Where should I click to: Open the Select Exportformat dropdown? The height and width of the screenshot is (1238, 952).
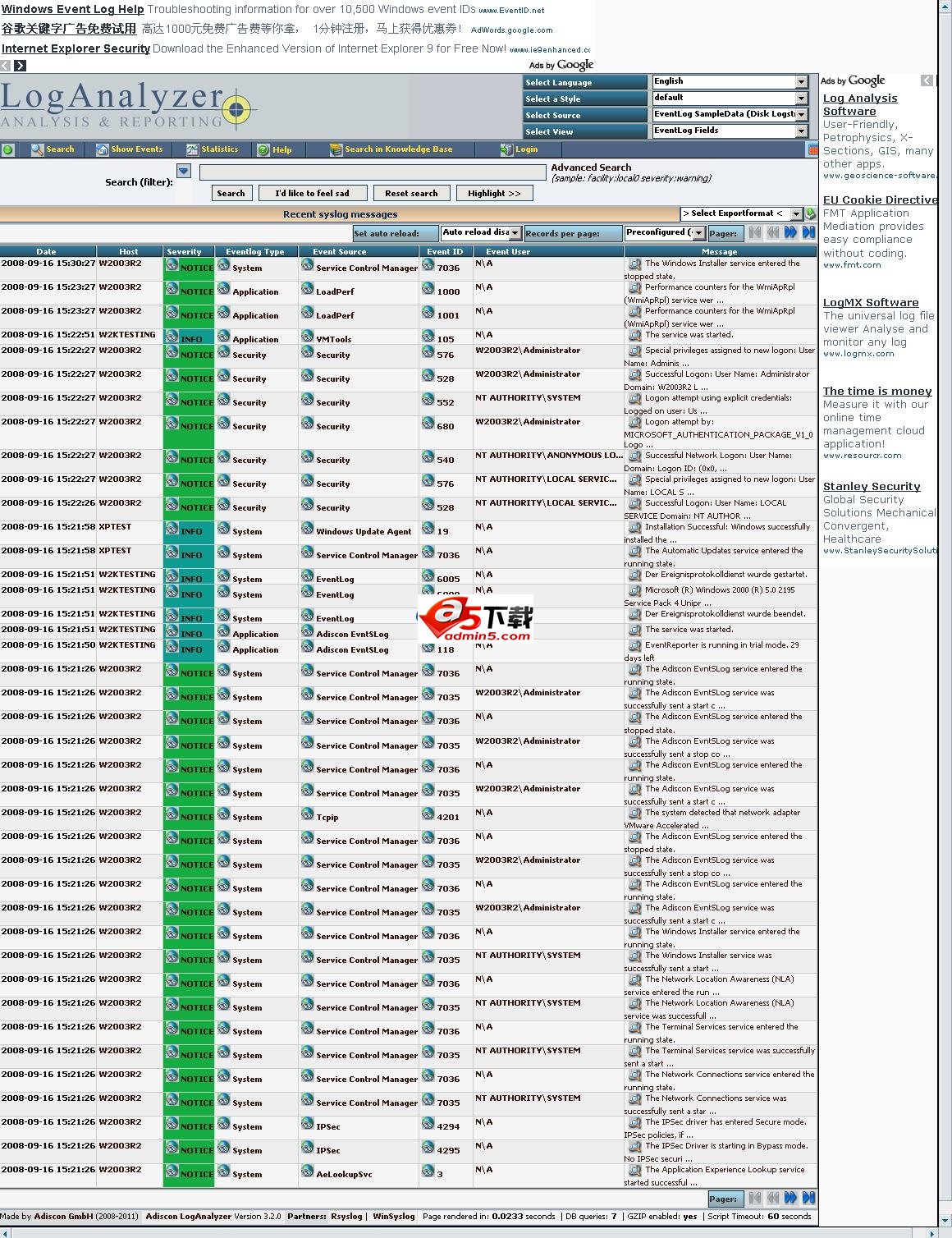pos(741,213)
